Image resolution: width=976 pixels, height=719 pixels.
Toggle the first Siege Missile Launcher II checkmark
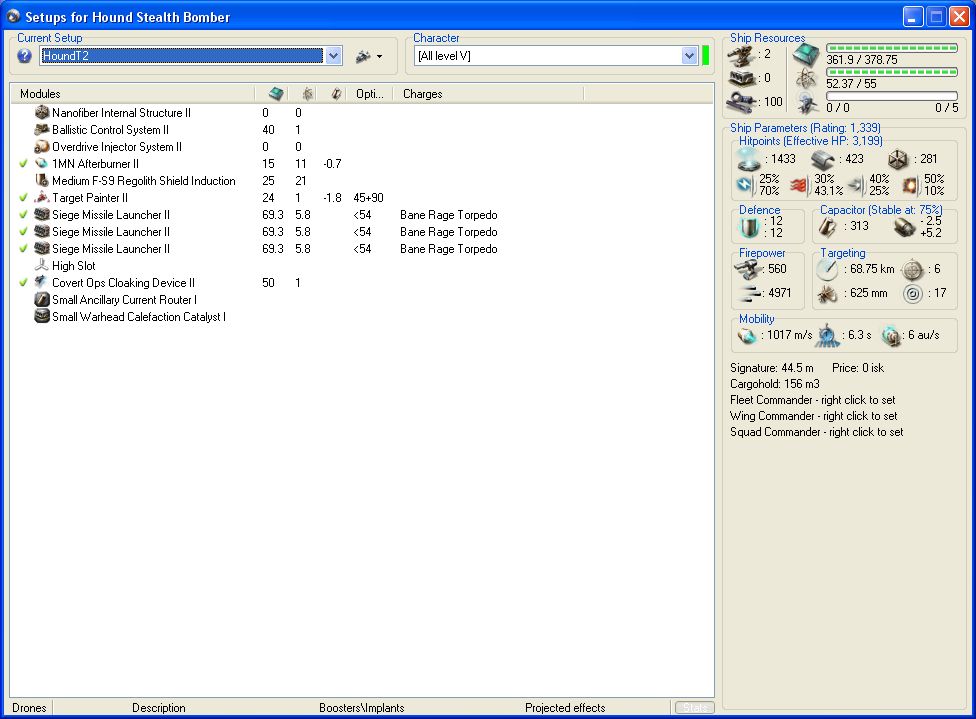[24, 215]
